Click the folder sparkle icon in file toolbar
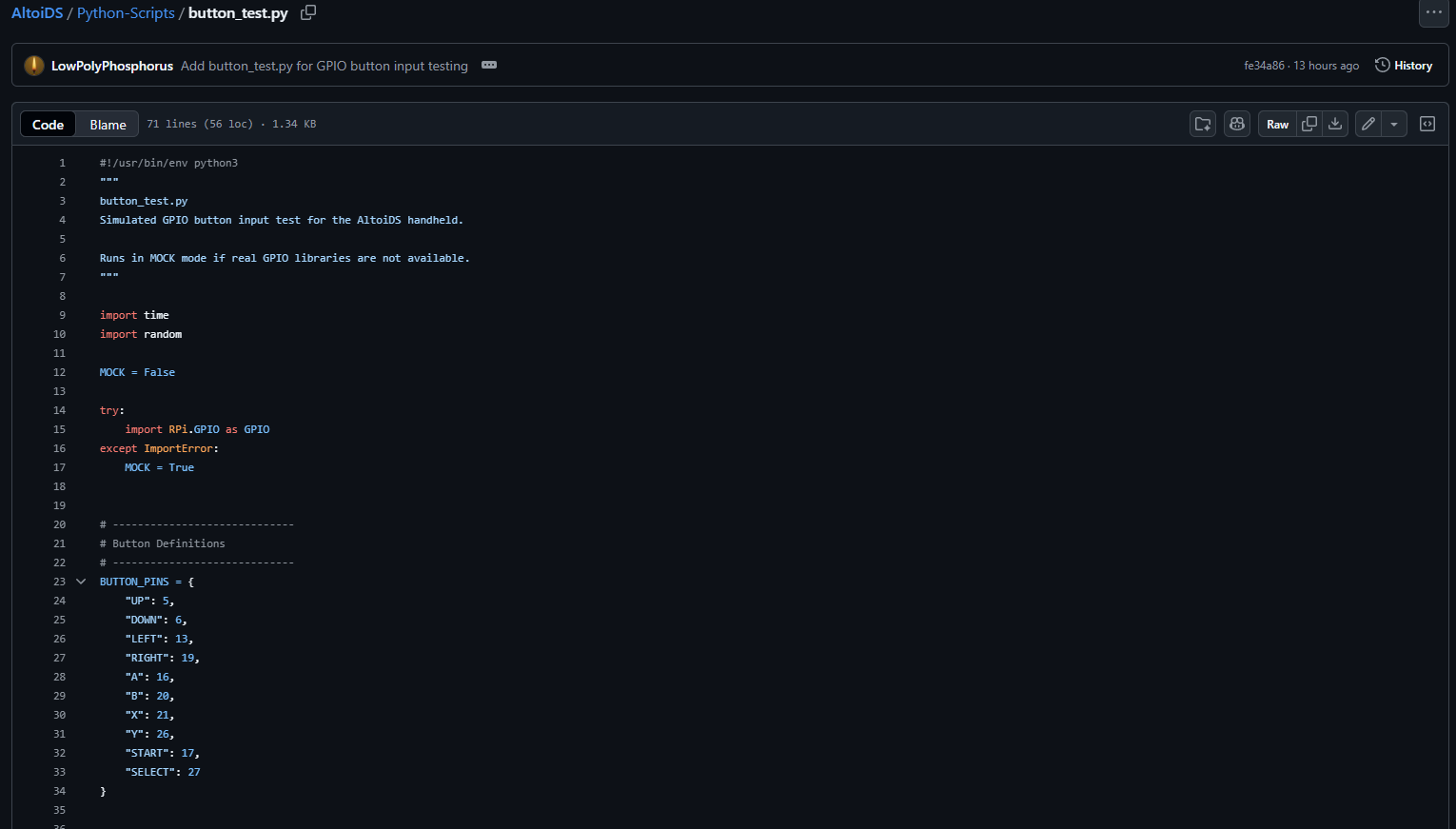The height and width of the screenshot is (829, 1456). click(1203, 125)
